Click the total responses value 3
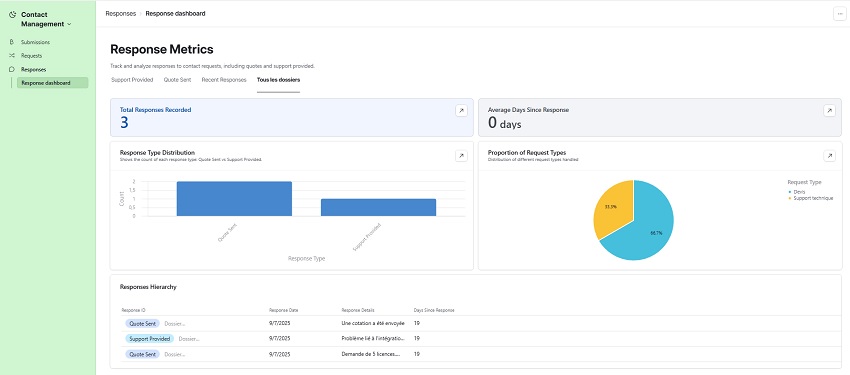 pos(124,123)
